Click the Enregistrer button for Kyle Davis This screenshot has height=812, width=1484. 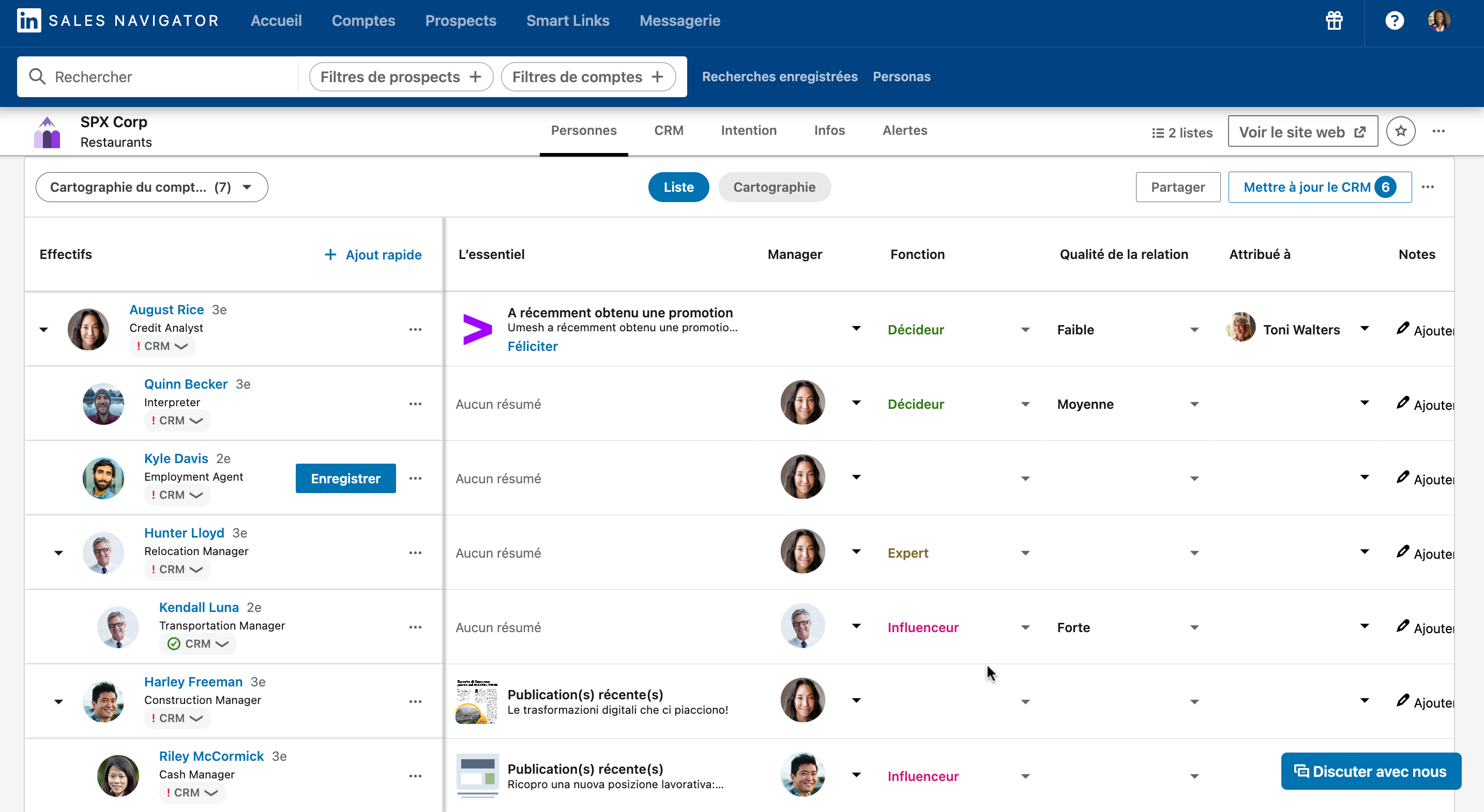click(x=345, y=479)
